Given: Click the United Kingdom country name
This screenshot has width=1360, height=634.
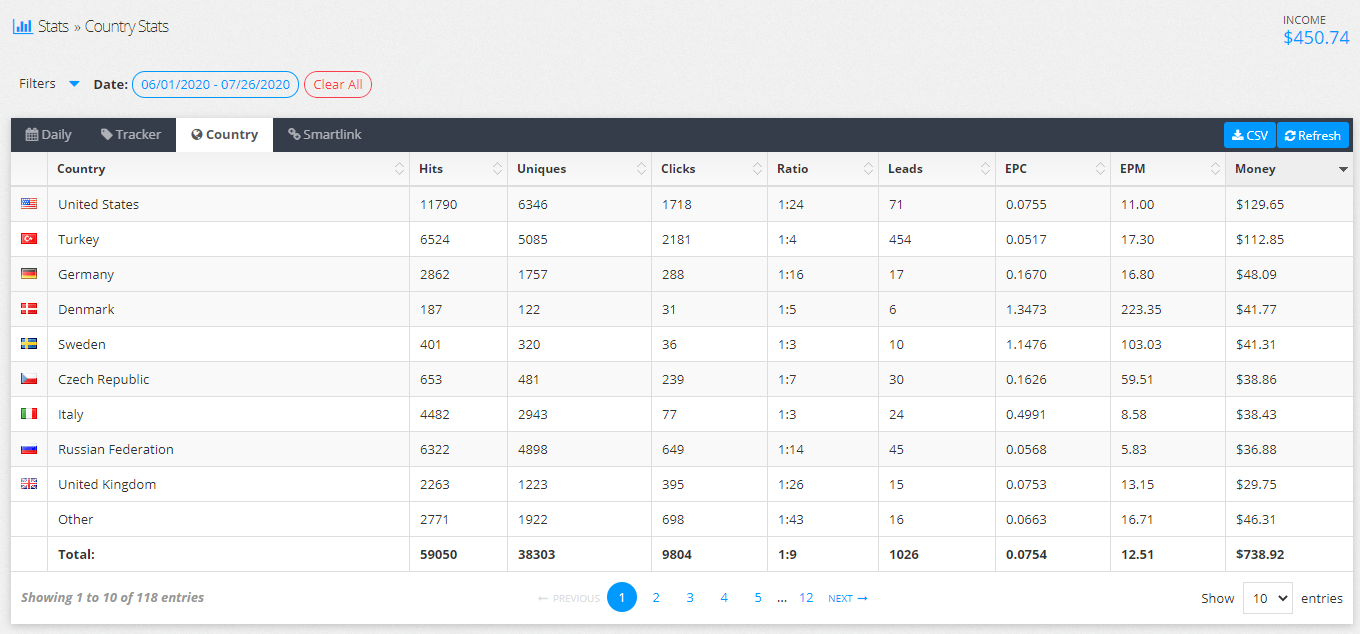Looking at the screenshot, I should point(107,484).
